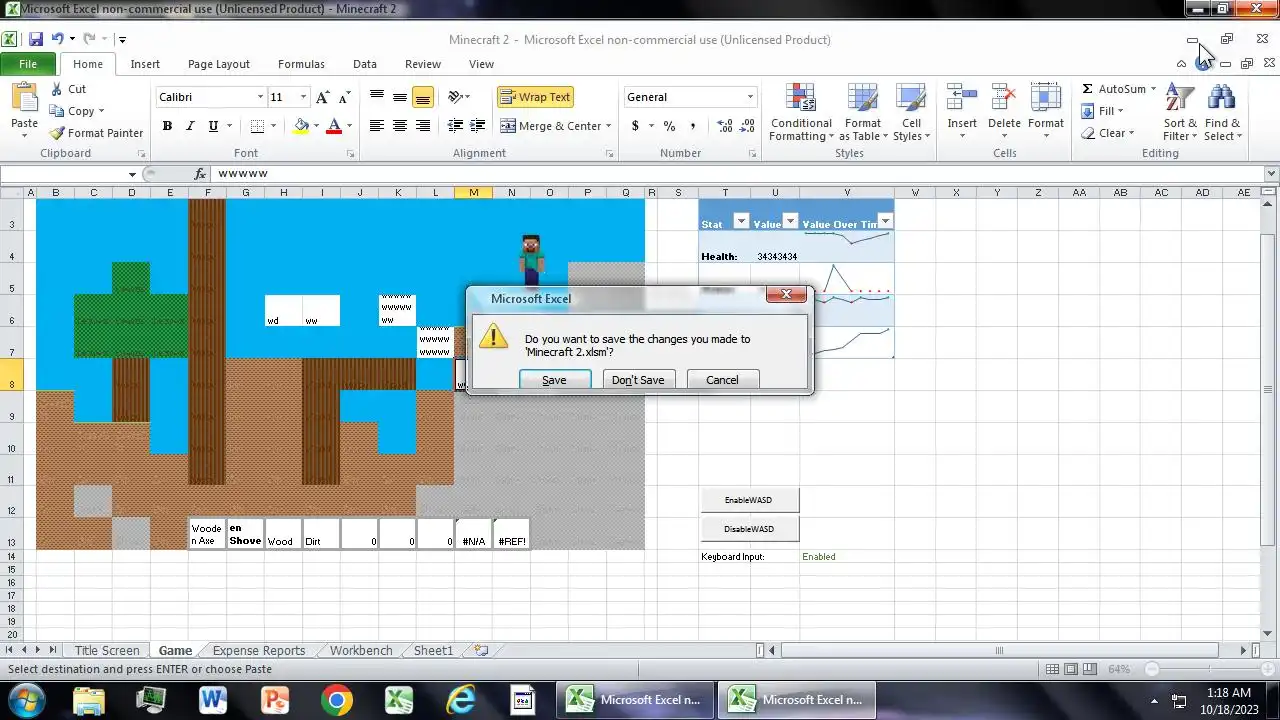Apply center text alignment
Viewport: 1280px width, 720px height.
[x=400, y=126]
